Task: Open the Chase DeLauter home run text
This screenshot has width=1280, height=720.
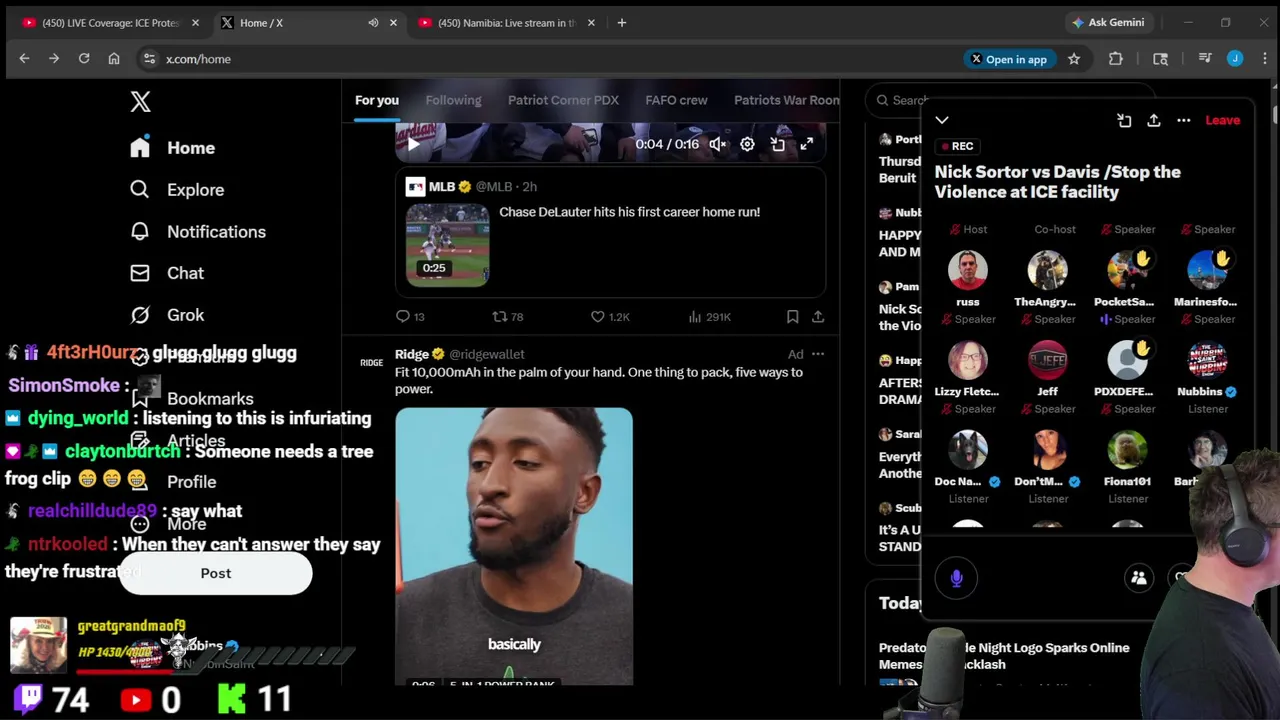Action: coord(629,212)
